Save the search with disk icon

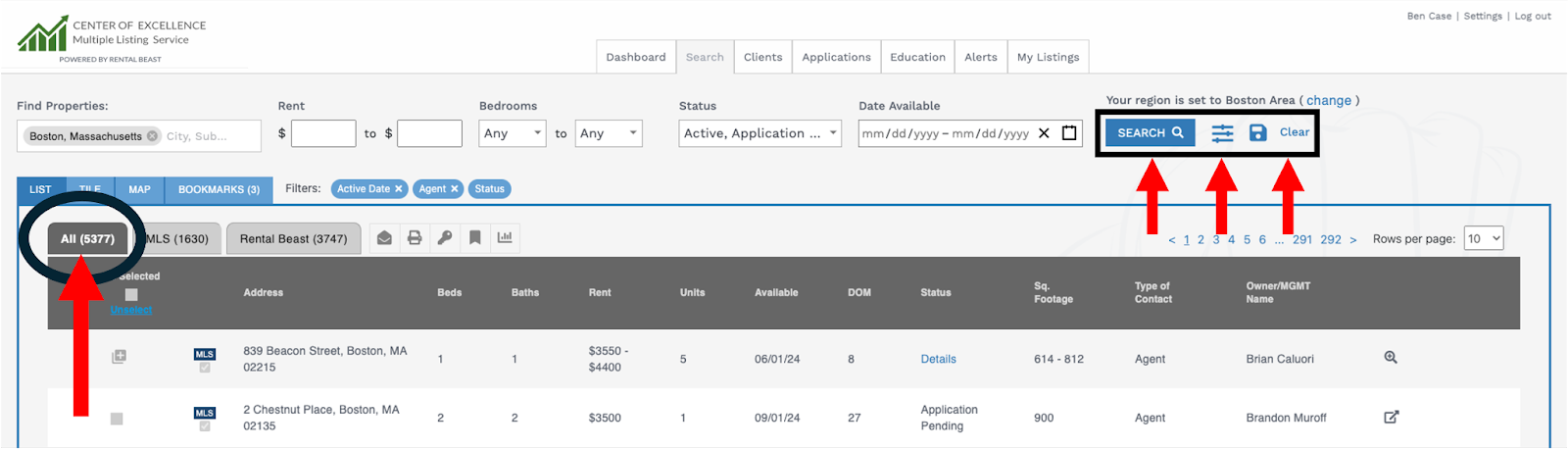[1258, 132]
